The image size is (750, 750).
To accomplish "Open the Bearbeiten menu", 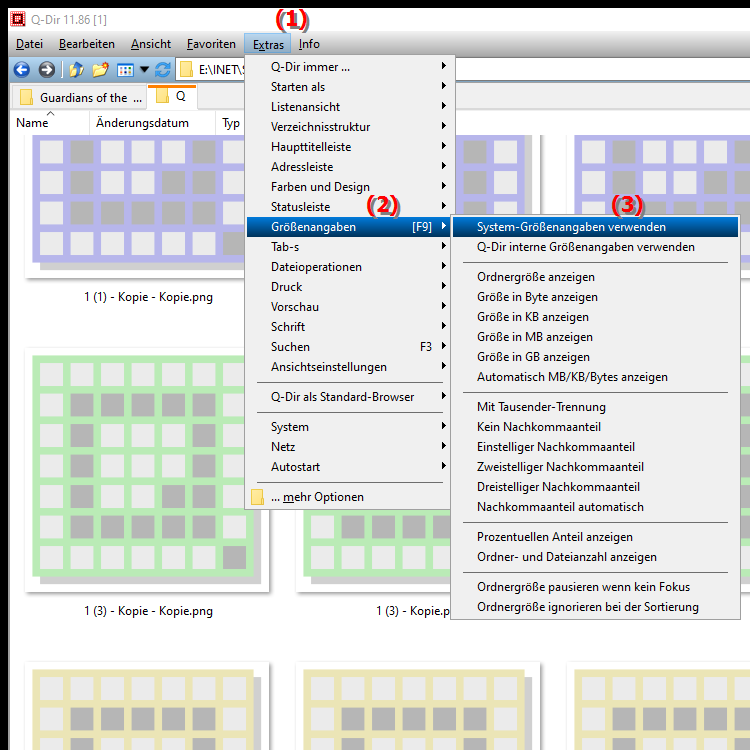I will 87,44.
